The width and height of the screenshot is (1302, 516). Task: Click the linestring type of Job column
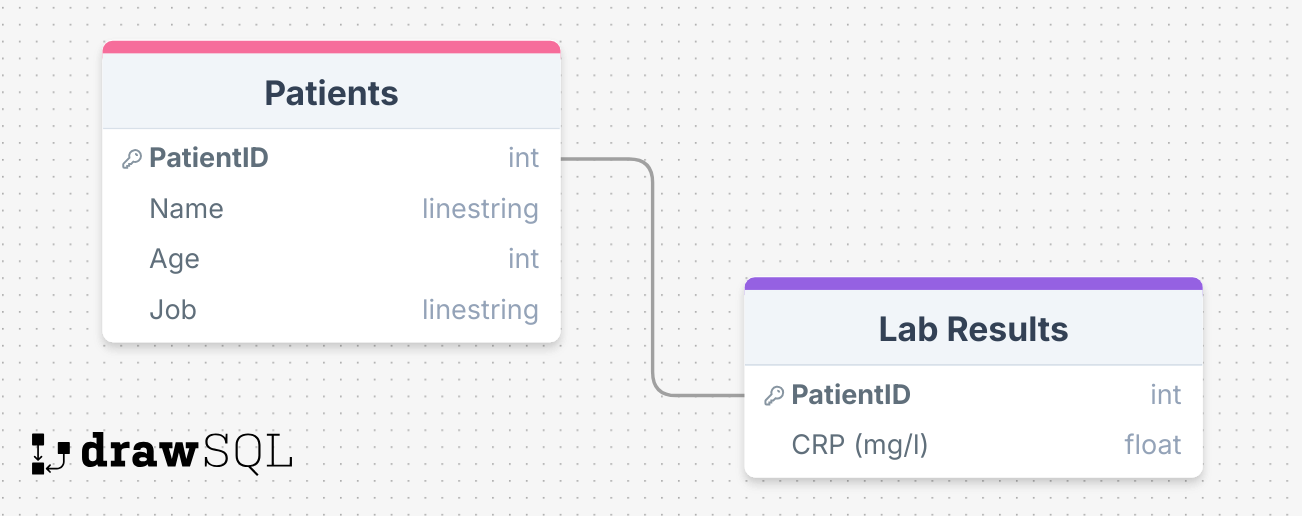(480, 310)
